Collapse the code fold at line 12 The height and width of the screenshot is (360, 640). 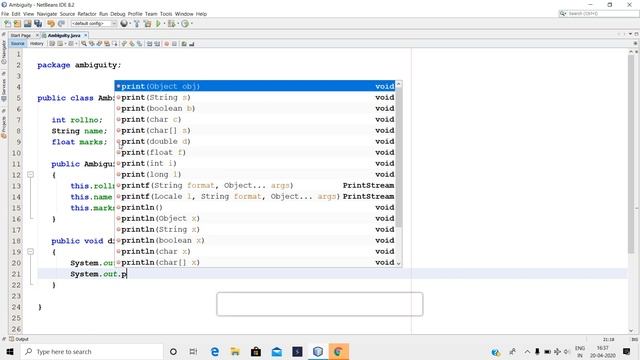(x=30, y=175)
